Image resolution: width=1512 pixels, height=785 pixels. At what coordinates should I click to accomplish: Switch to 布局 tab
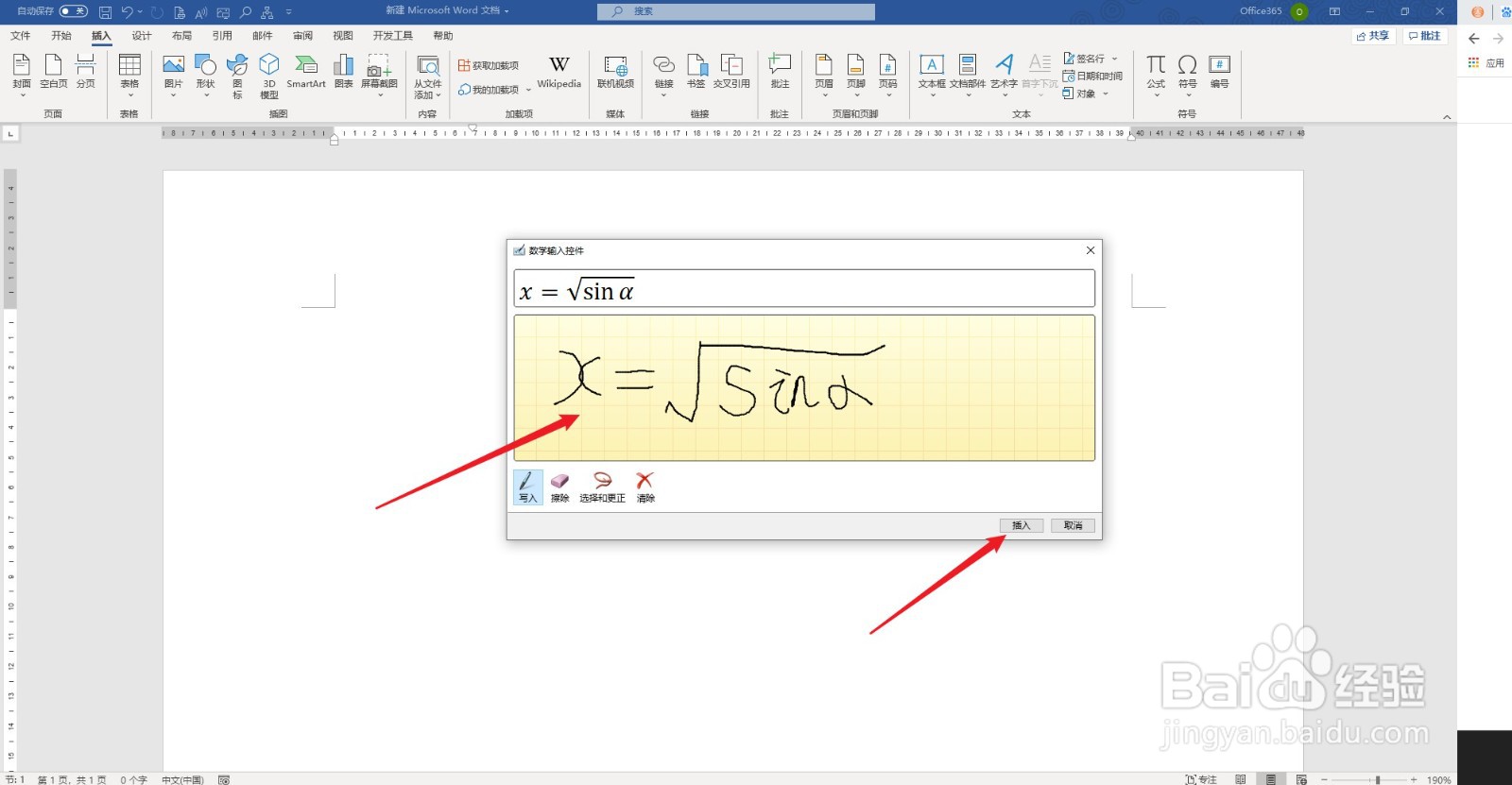(181, 36)
